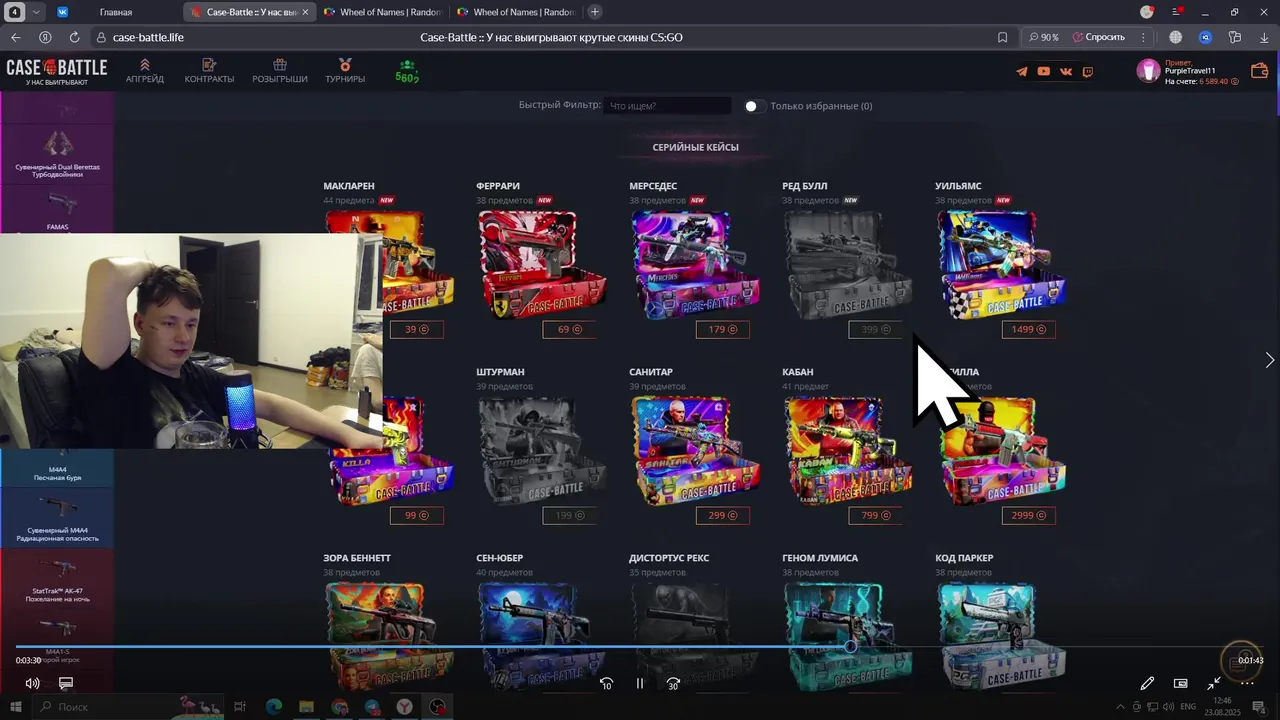Viewport: 1280px width, 720px height.
Task: Seek using the video progress bar handle
Action: coord(850,647)
